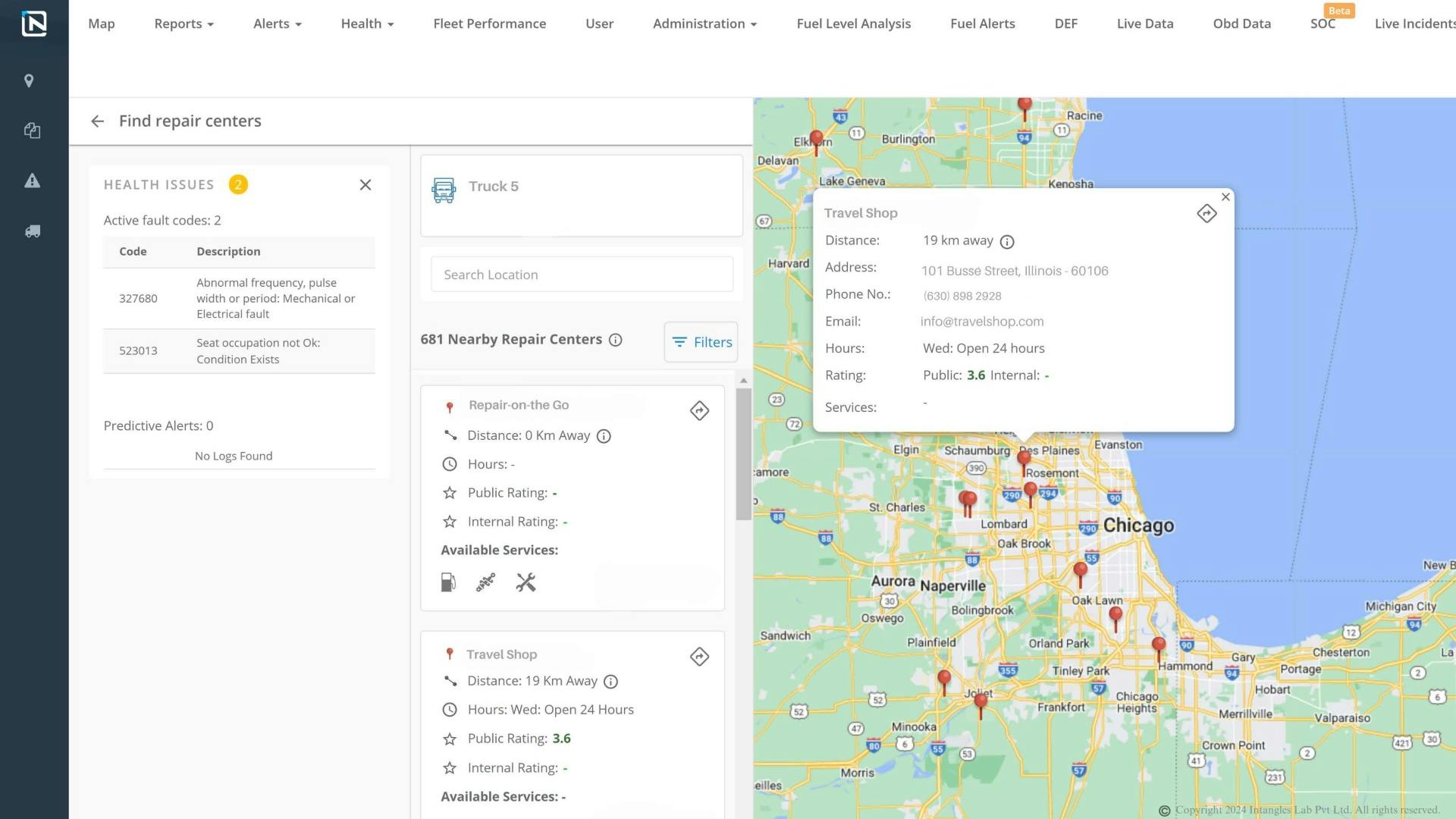
Task: Close the Health Issues panel
Action: point(365,184)
